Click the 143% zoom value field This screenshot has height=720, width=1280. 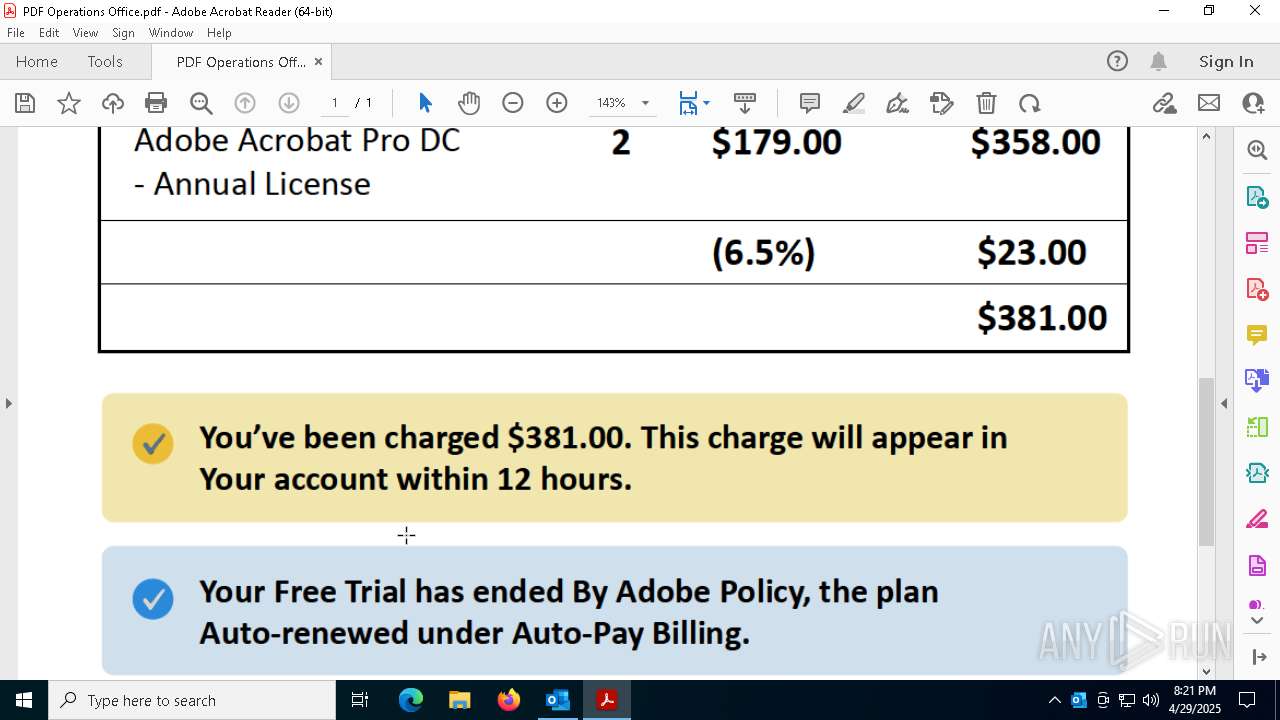[x=611, y=103]
